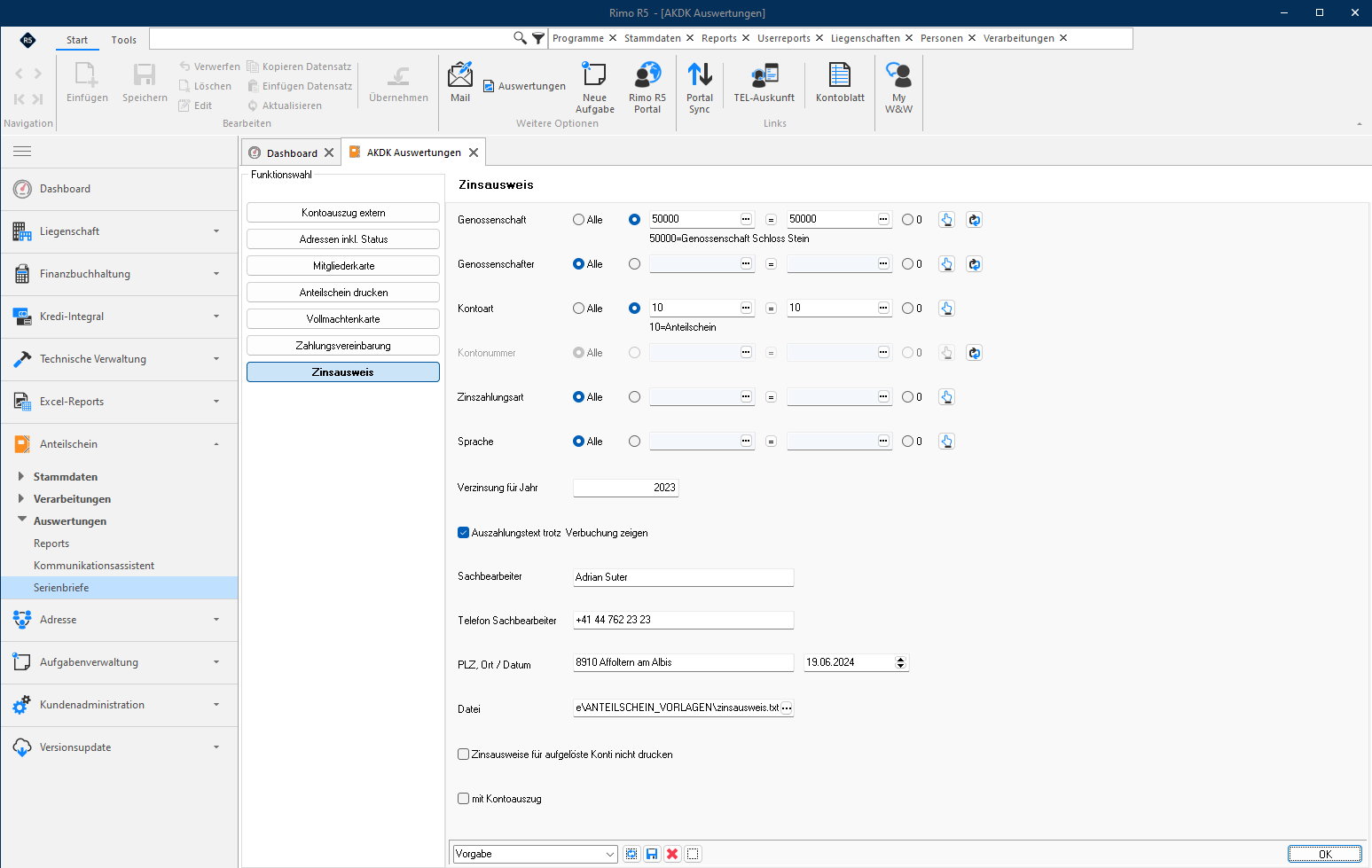Open the Mail function in the ribbon
The width and height of the screenshot is (1372, 868).
(x=460, y=82)
